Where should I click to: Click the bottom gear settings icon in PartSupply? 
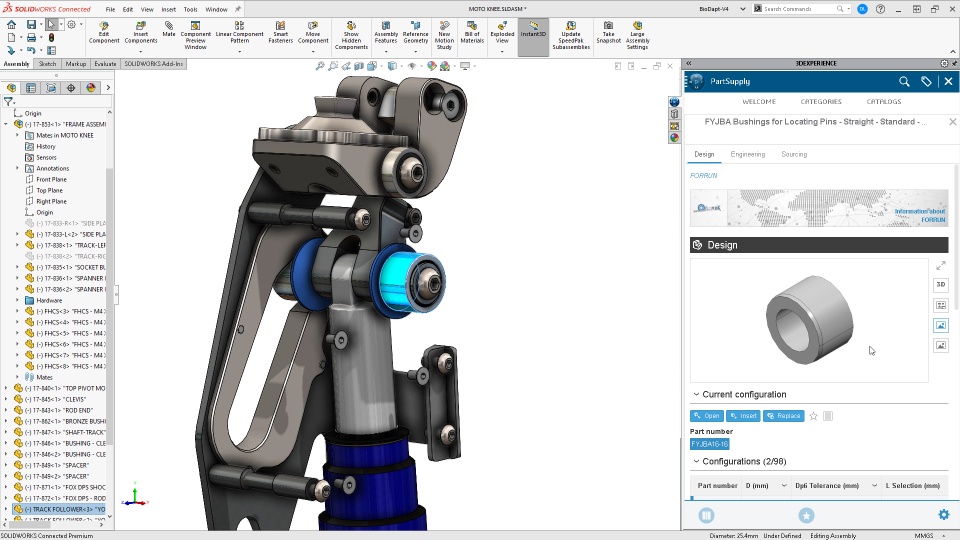coord(943,515)
